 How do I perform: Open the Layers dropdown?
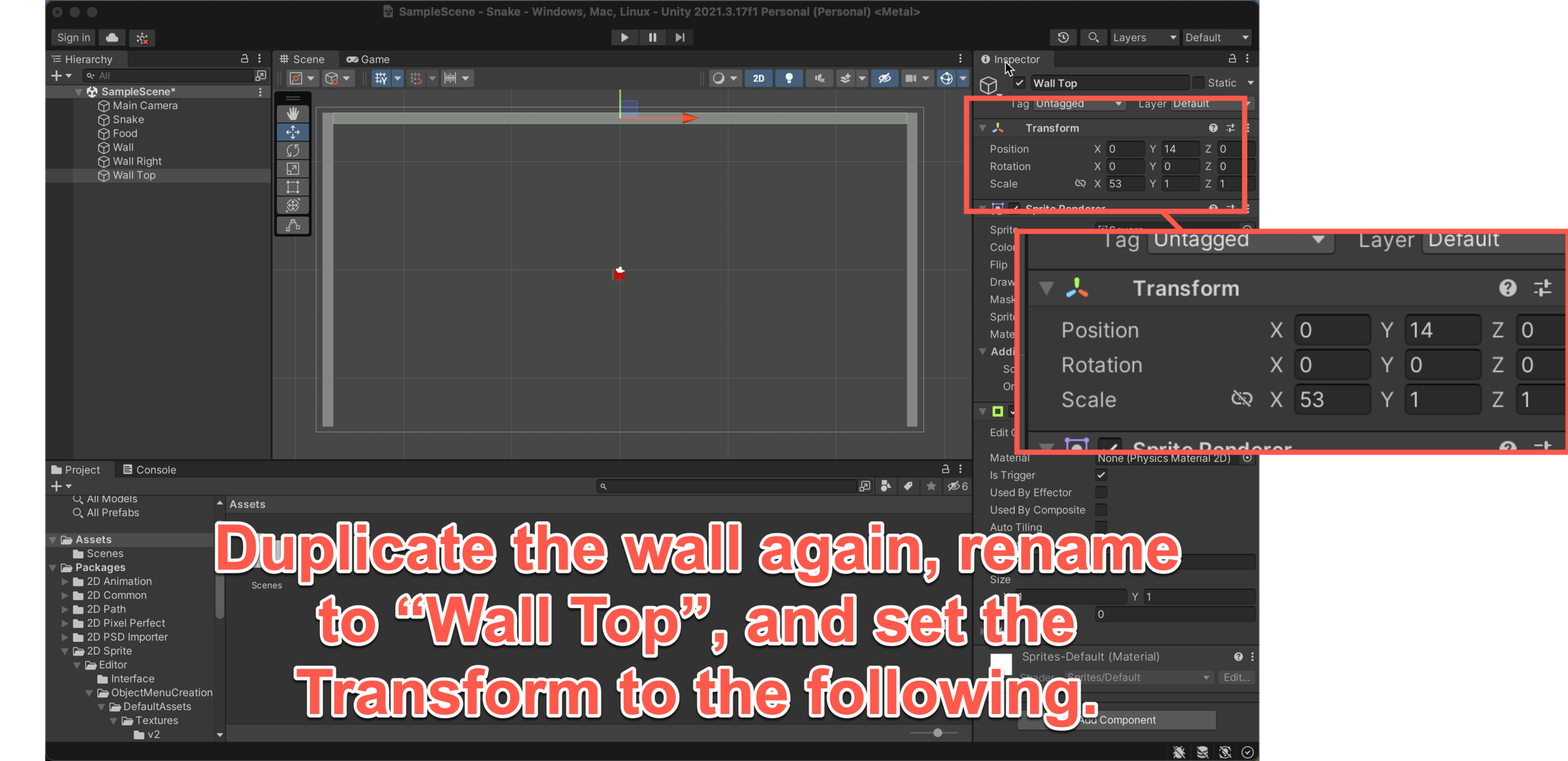click(x=1144, y=38)
